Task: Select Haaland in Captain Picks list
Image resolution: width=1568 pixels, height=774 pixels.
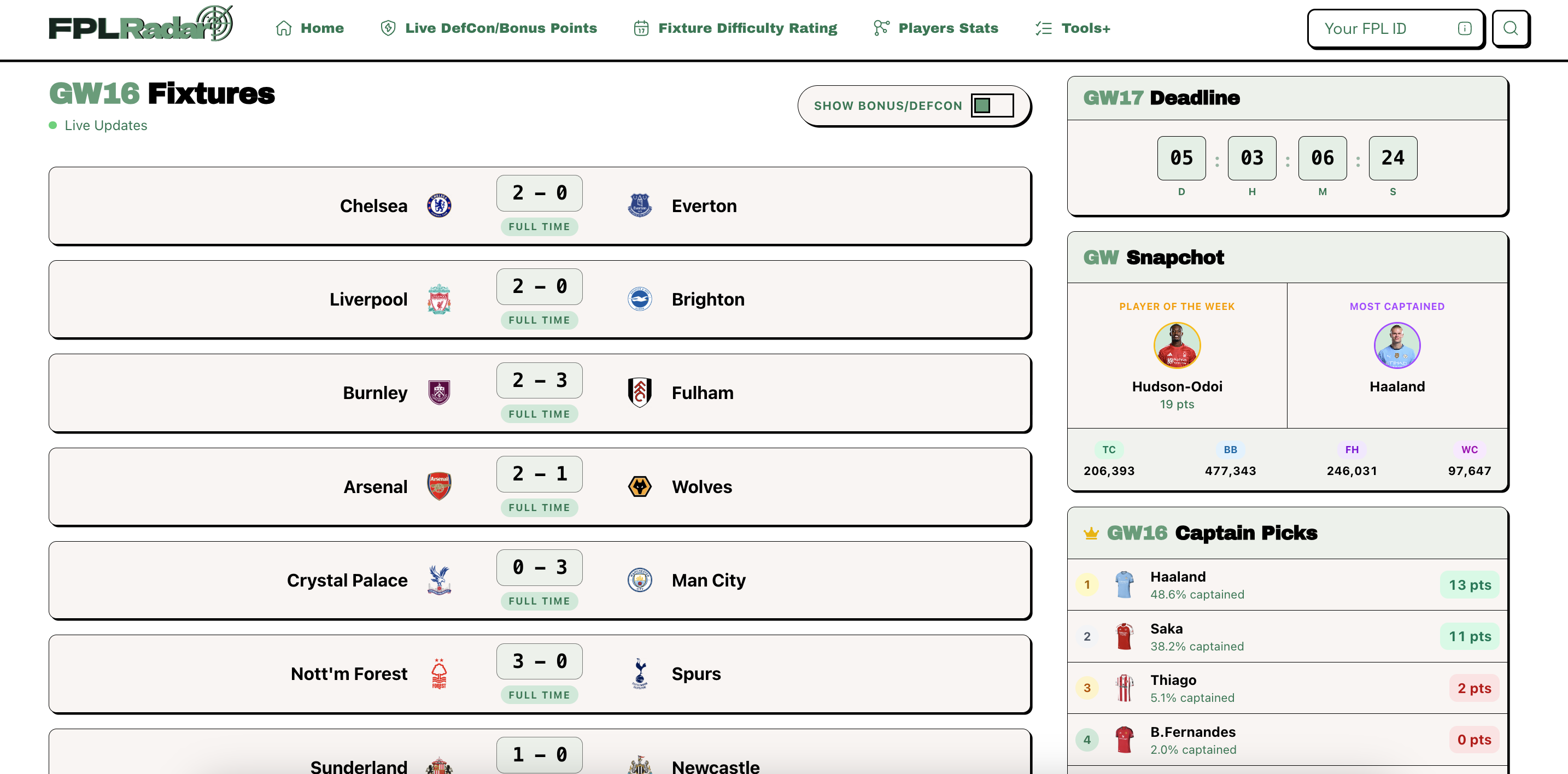Action: pyautogui.click(x=1287, y=585)
